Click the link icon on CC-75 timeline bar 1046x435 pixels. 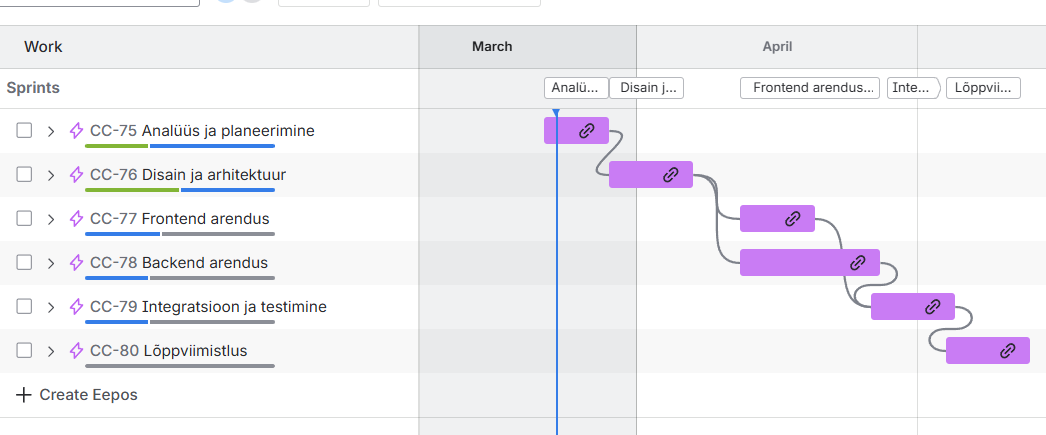point(587,130)
